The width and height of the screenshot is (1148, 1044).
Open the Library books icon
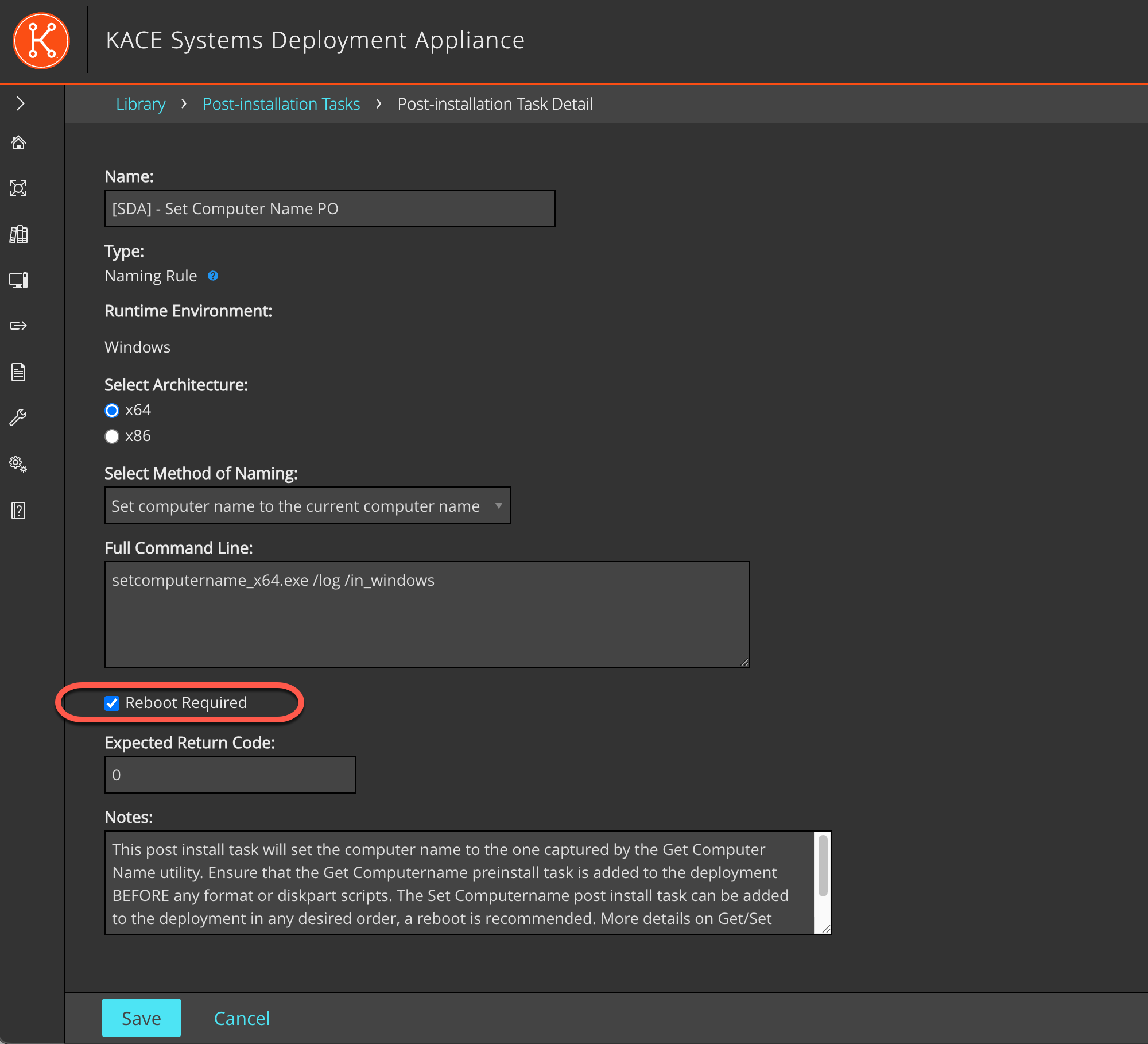point(19,234)
